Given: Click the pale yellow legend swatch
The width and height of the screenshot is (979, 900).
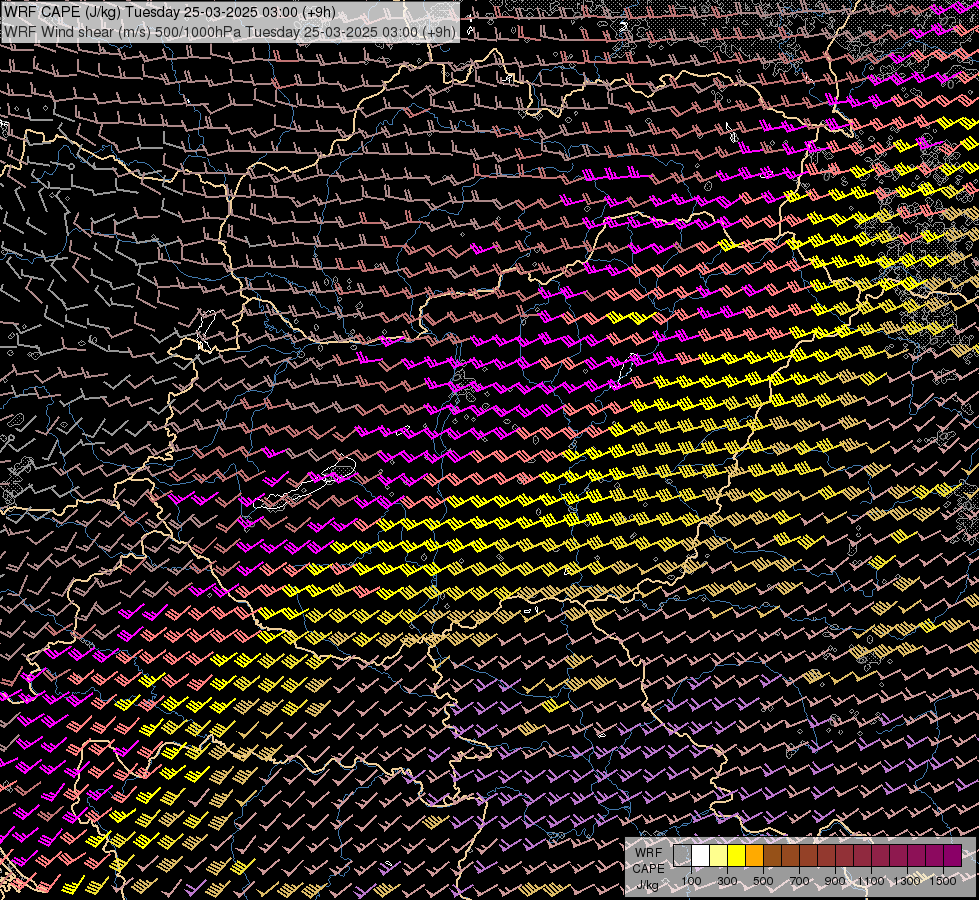Looking at the screenshot, I should pos(719,856).
